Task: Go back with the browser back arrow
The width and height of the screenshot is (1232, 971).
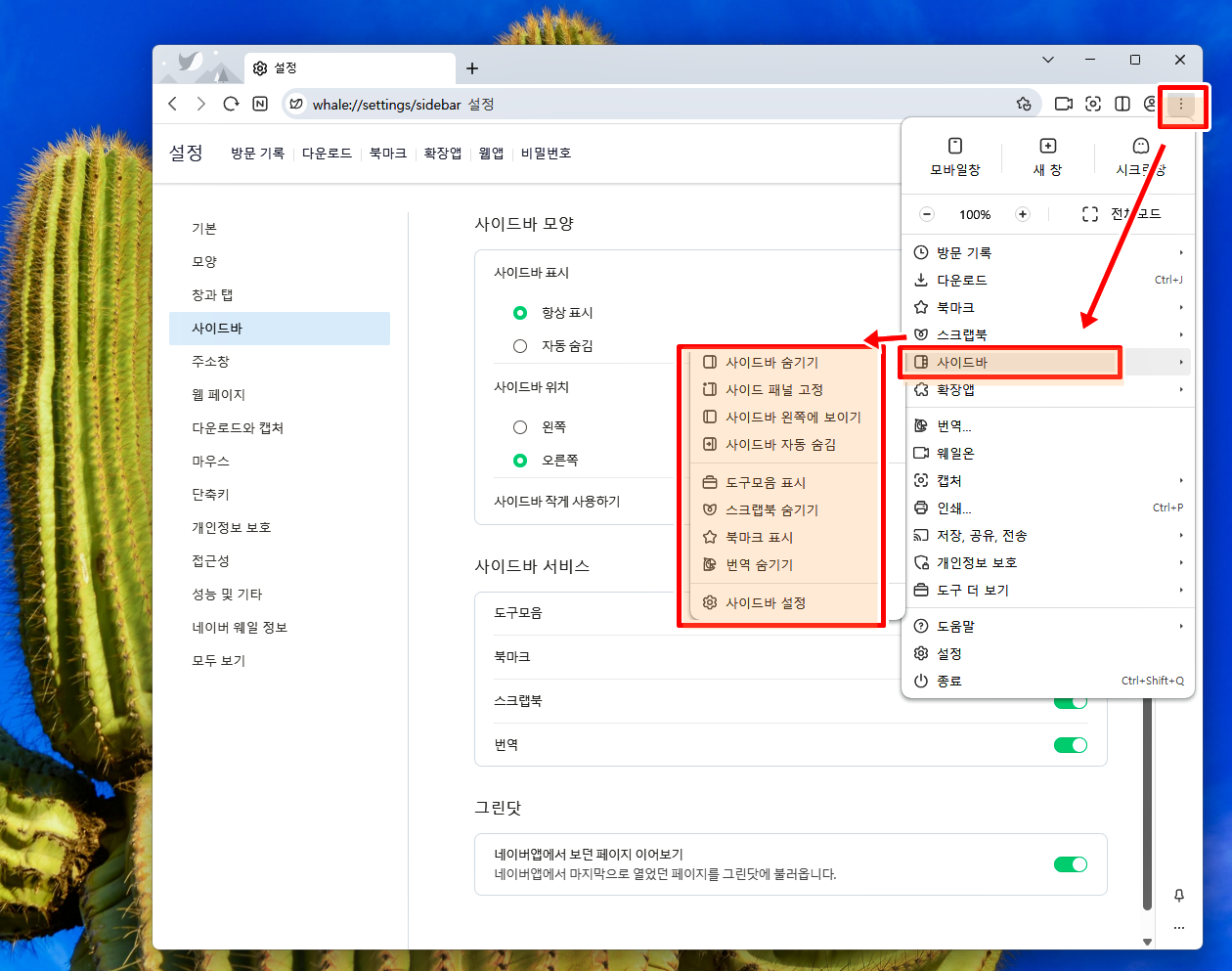Action: (173, 104)
